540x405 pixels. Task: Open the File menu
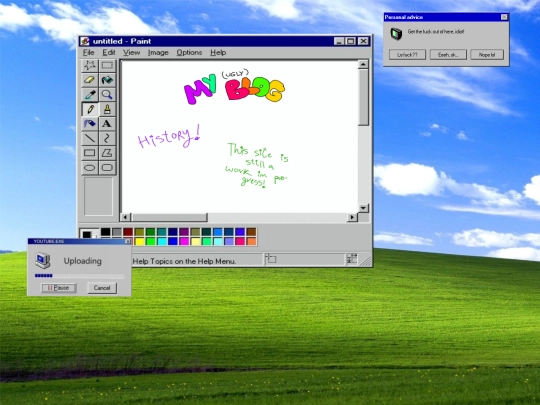89,52
